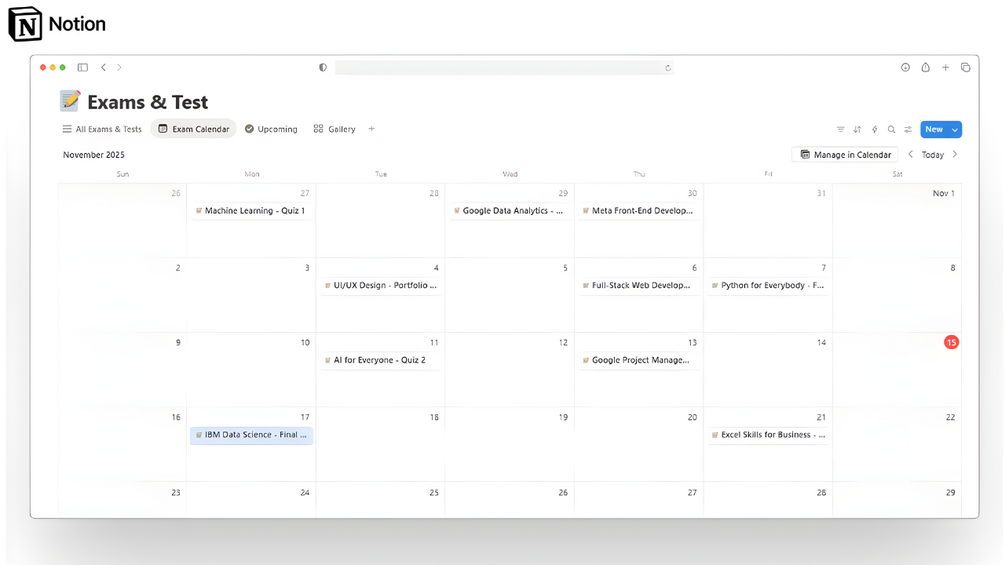Switch to the Upcoming view
This screenshot has width=1005, height=565.
coord(271,129)
